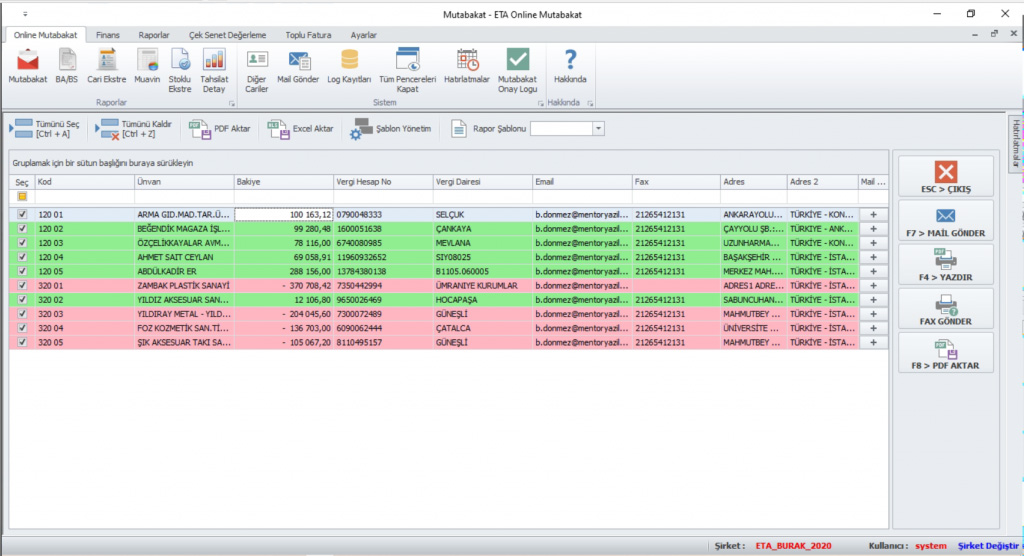The height and width of the screenshot is (556, 1024).
Task: Sort by the Bakiye column header
Action: [x=283, y=182]
